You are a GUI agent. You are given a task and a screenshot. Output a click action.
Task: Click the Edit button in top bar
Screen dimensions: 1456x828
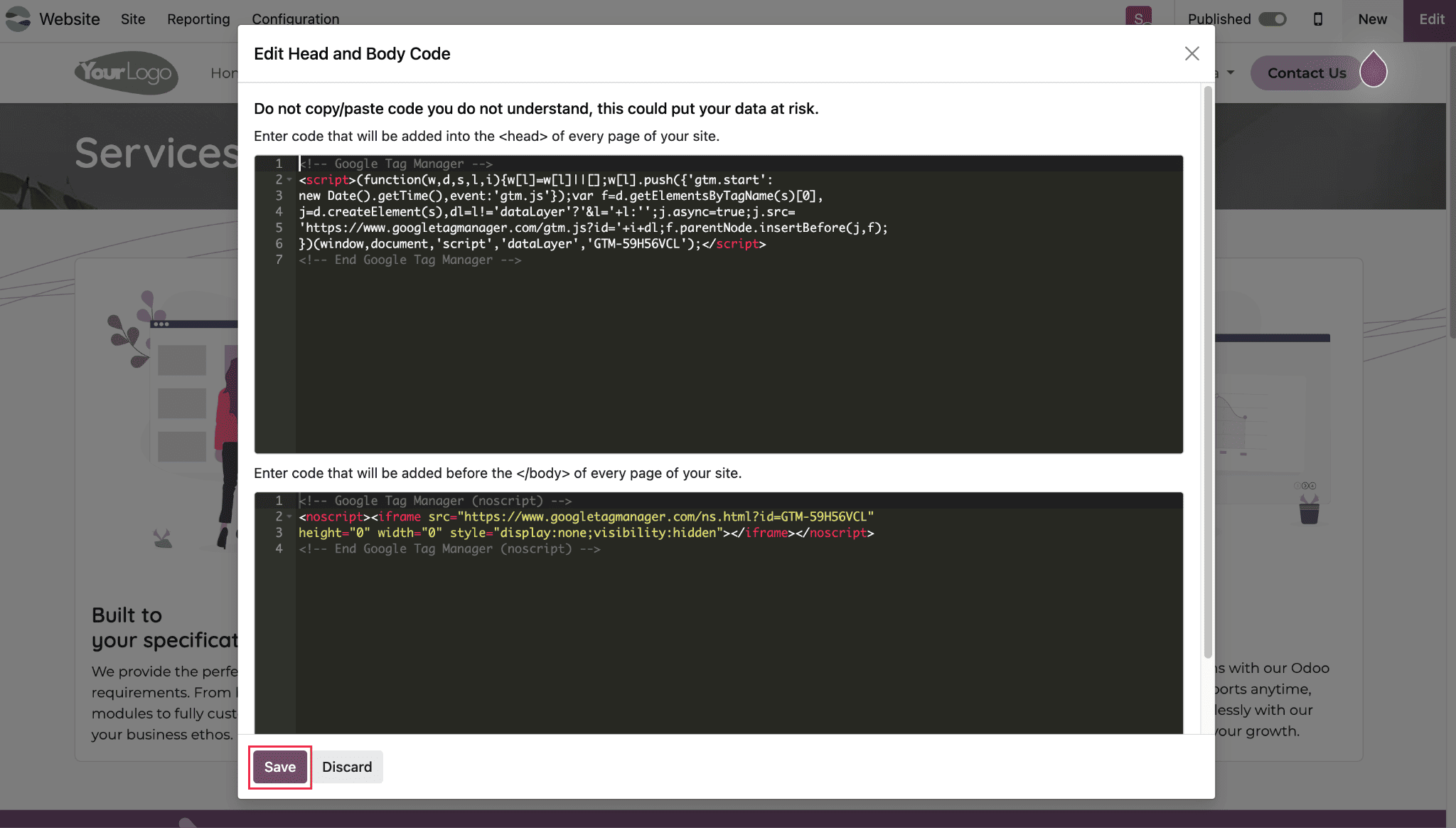1431,19
